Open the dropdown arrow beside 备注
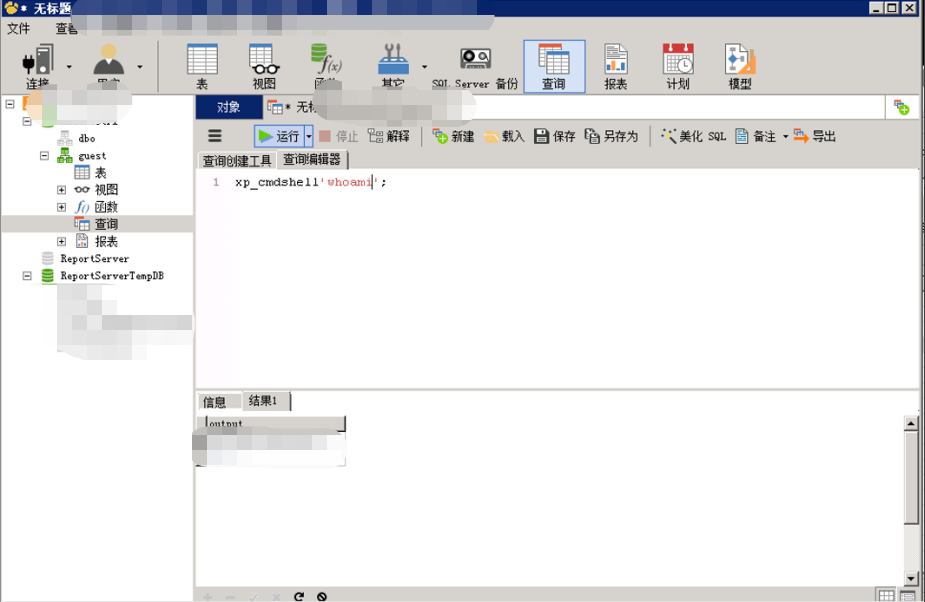This screenshot has width=925, height=602. 785,137
